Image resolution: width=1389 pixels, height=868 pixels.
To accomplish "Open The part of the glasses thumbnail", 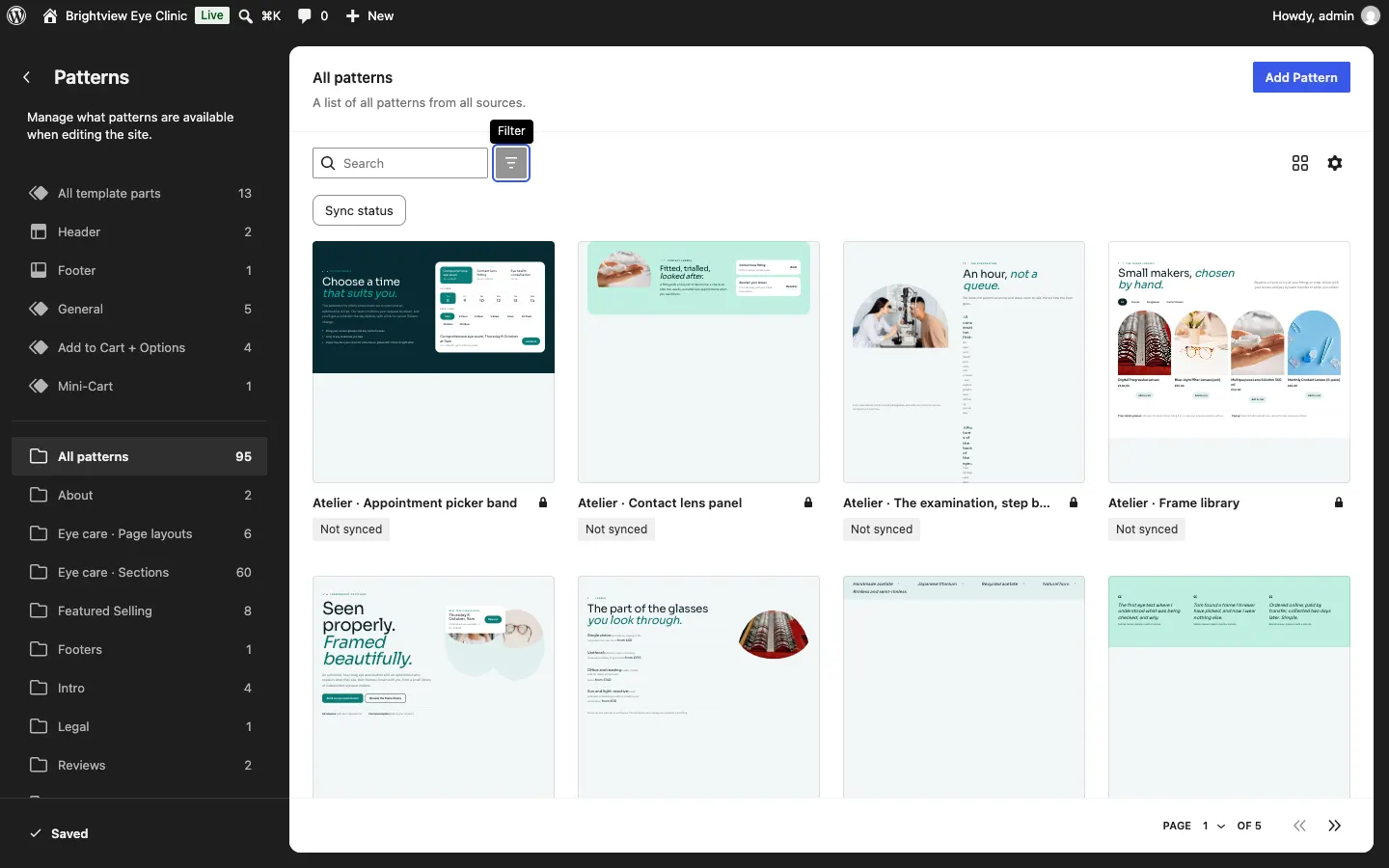I will pos(698,687).
